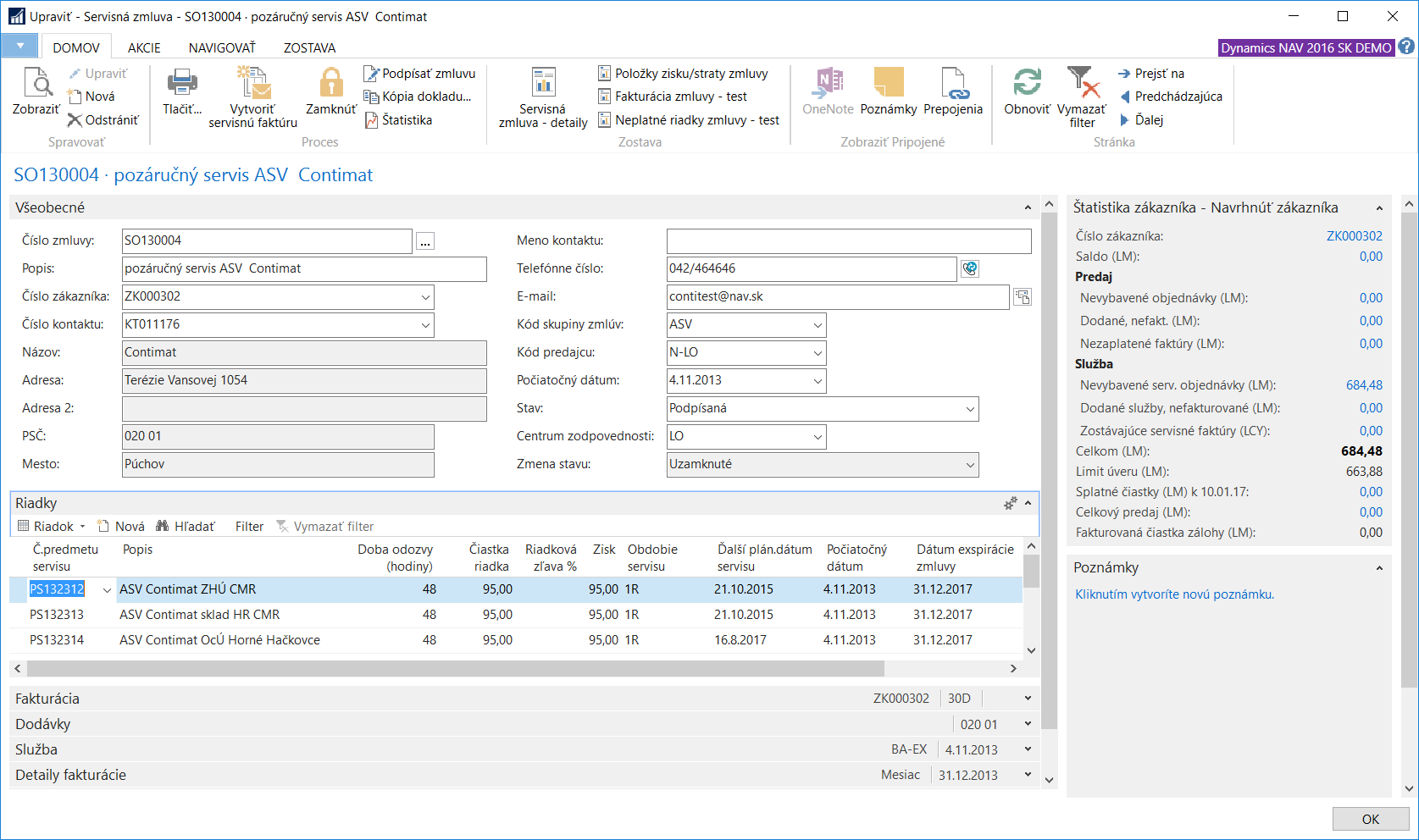This screenshot has height=840, width=1419.
Task: Open Nevybavené serv. objednávky 684,48 link
Action: pyautogui.click(x=1364, y=385)
